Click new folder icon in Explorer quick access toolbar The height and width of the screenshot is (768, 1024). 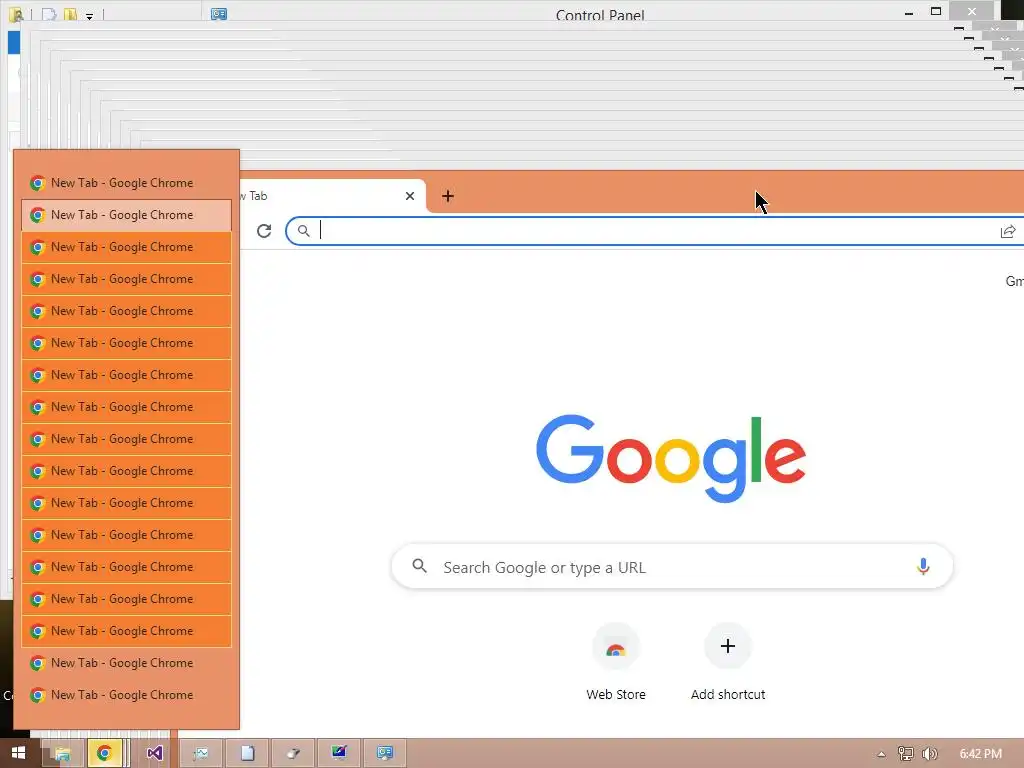pos(71,14)
